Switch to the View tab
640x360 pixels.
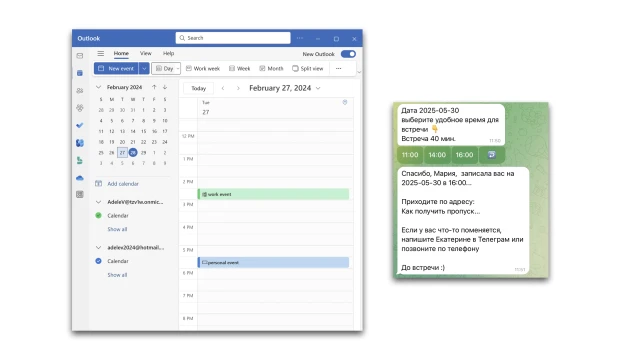[x=146, y=53]
